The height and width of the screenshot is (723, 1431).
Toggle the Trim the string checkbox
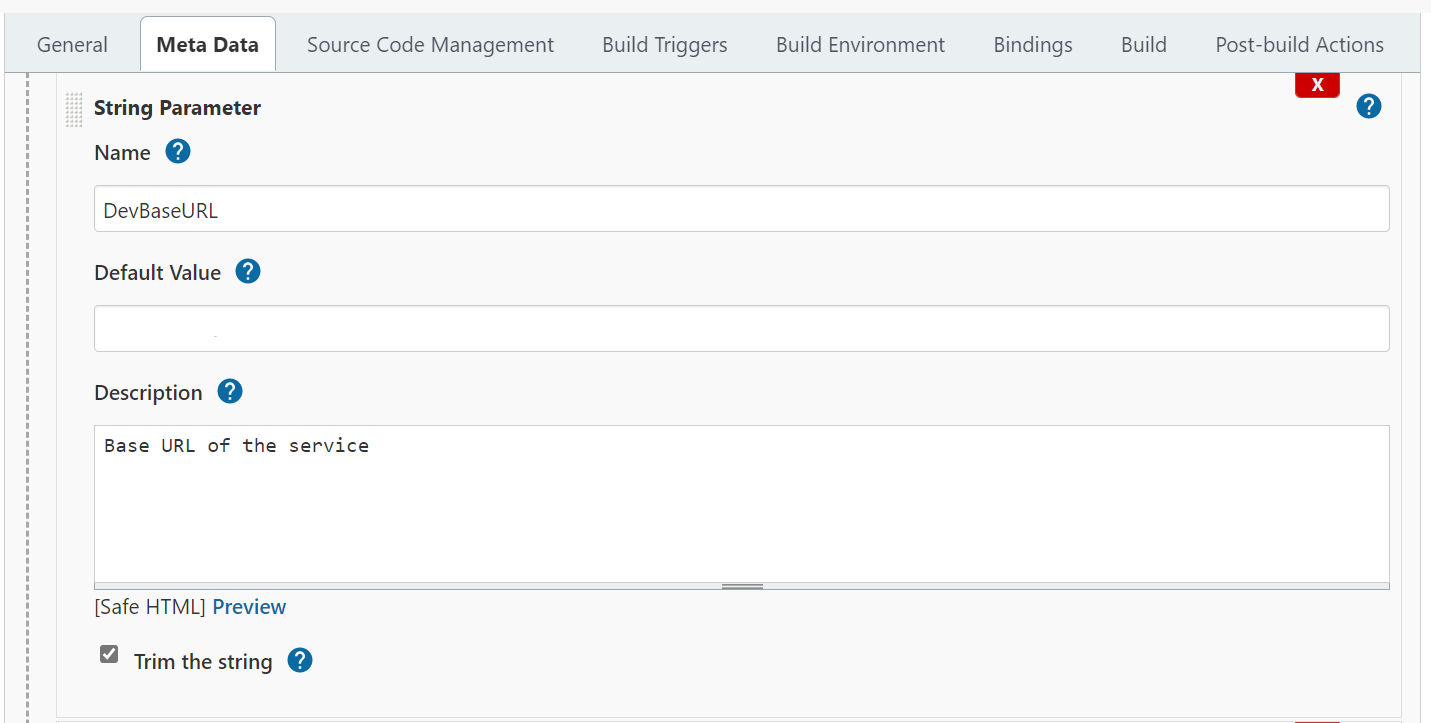pyautogui.click(x=110, y=655)
